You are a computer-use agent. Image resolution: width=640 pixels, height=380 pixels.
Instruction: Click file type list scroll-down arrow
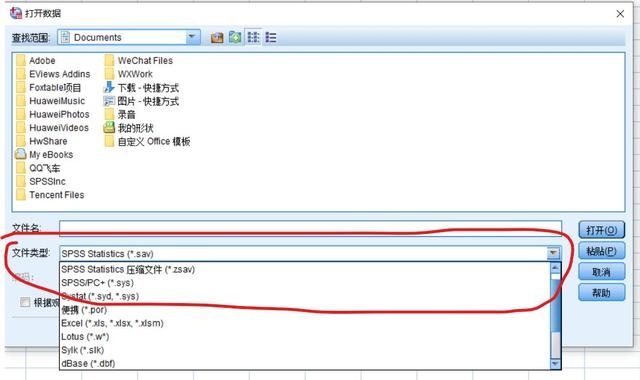click(555, 364)
